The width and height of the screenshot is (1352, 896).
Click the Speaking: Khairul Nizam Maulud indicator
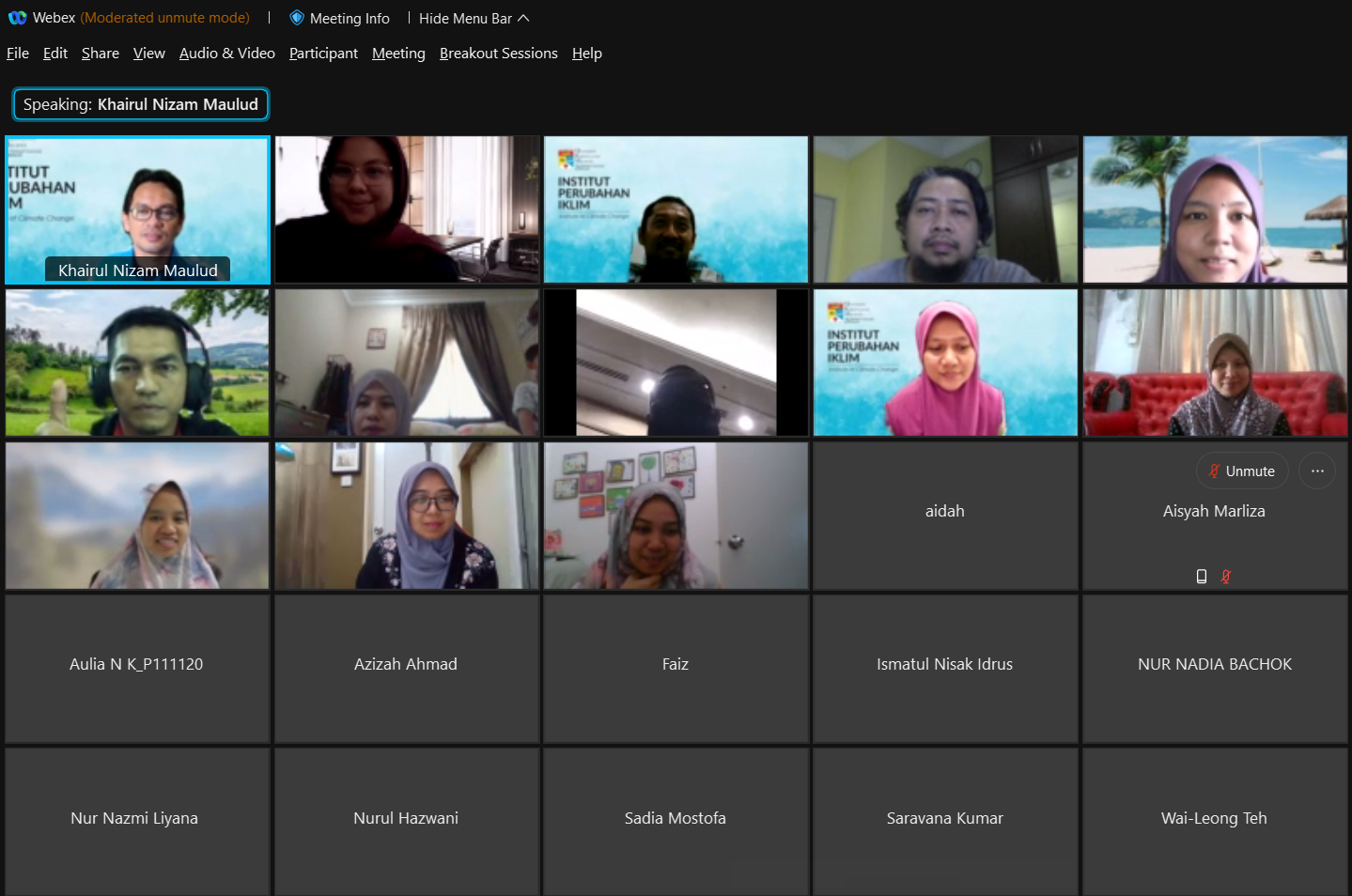(141, 104)
